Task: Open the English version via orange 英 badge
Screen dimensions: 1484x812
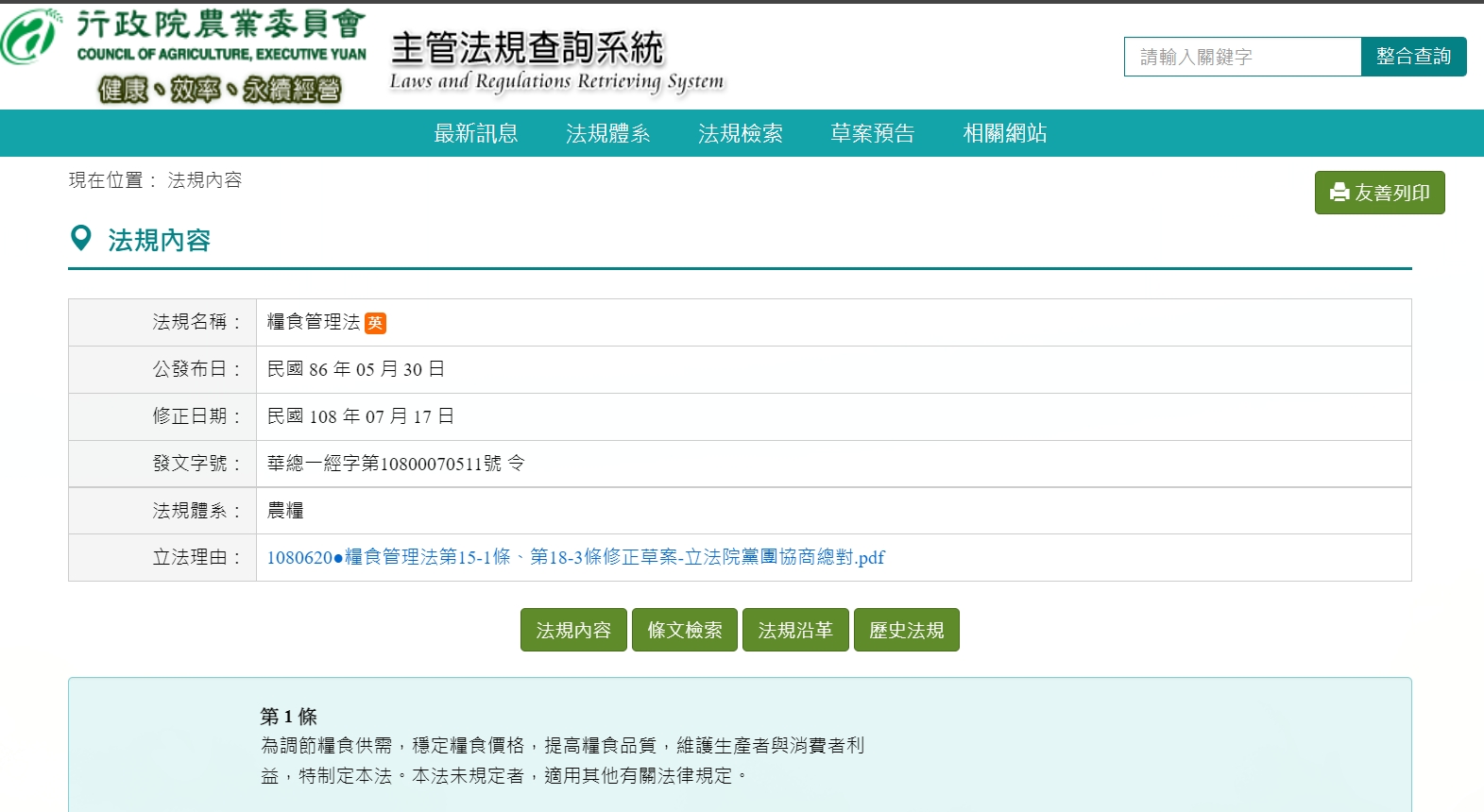Action: [x=375, y=323]
